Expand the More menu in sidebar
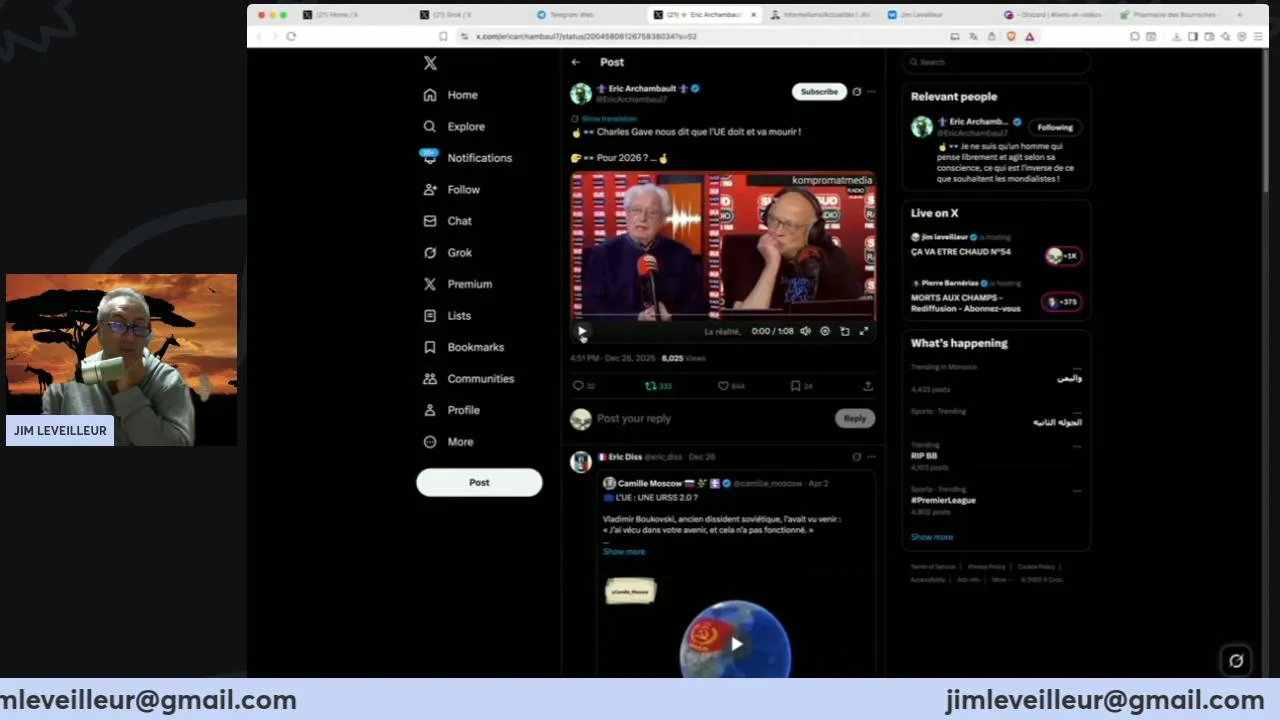The width and height of the screenshot is (1280, 720). pyautogui.click(x=448, y=442)
